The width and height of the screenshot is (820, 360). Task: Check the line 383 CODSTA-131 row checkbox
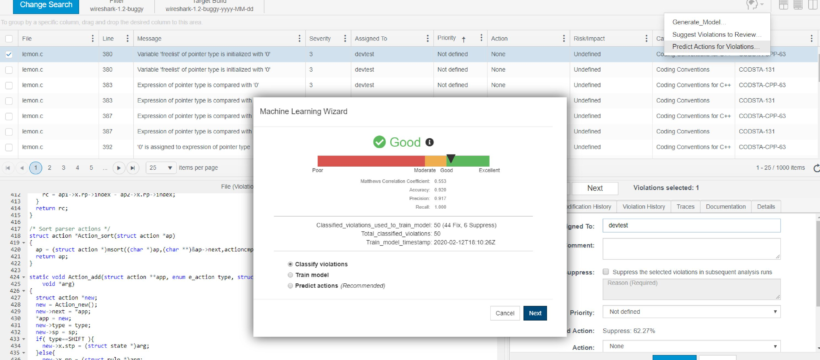[x=9, y=100]
